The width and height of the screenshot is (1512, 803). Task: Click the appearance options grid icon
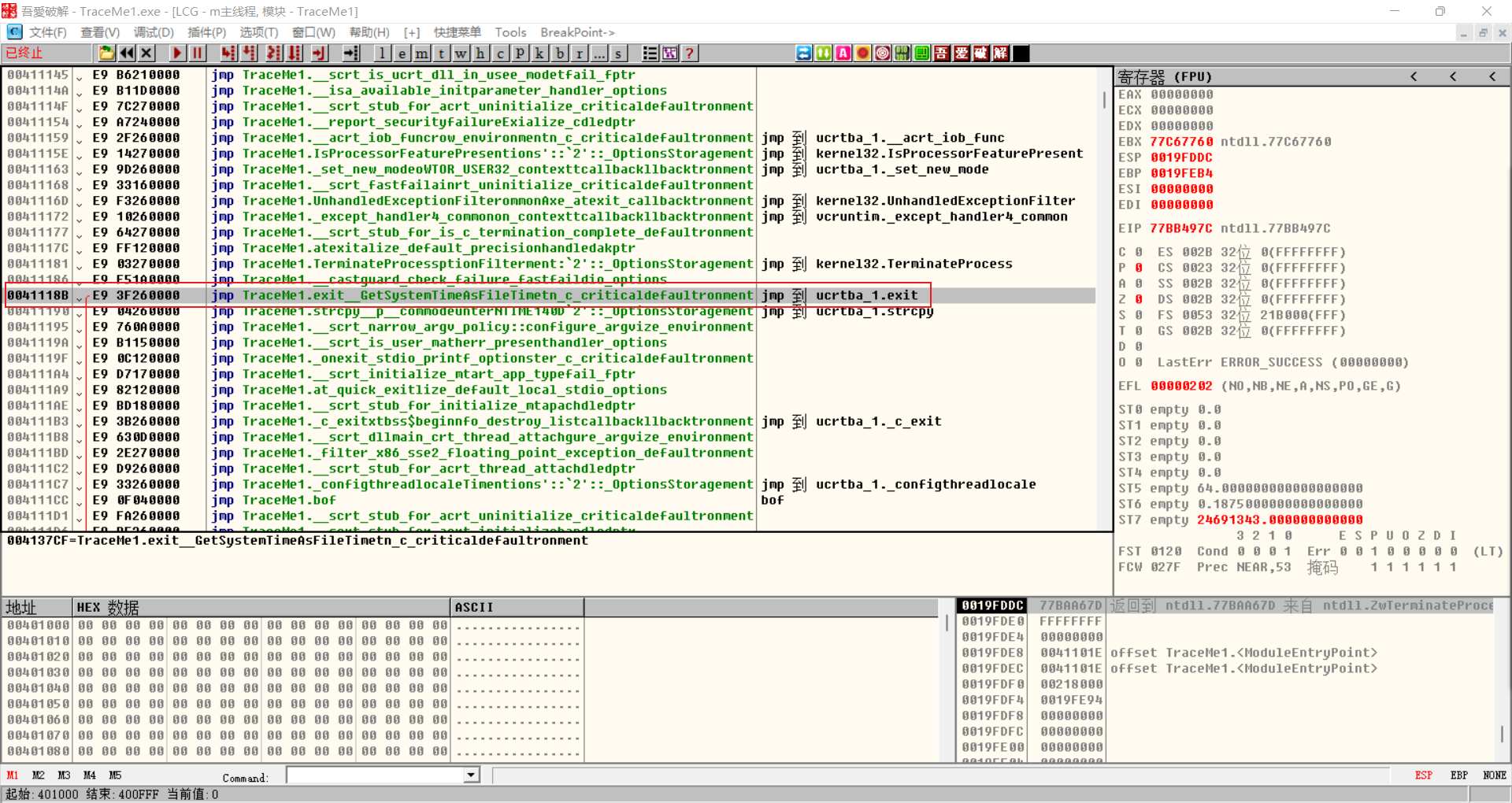[x=669, y=54]
